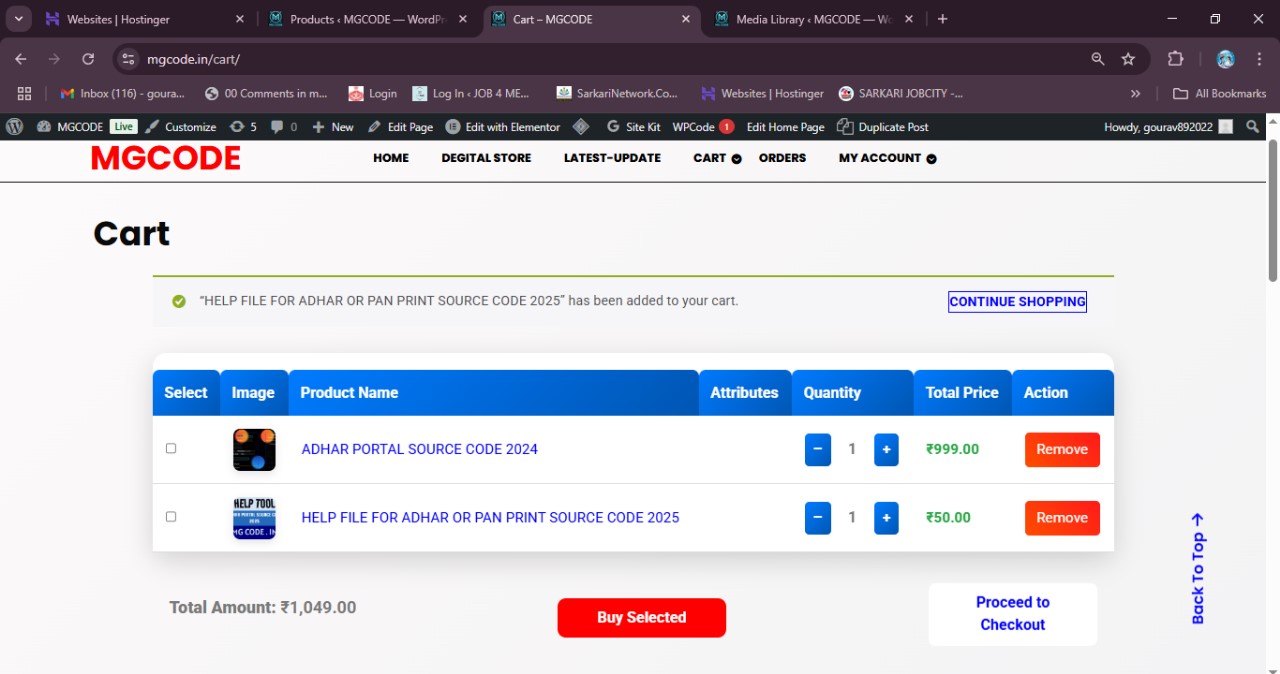Click the page vertical scrollbar
The image size is (1280, 674).
point(1273,210)
